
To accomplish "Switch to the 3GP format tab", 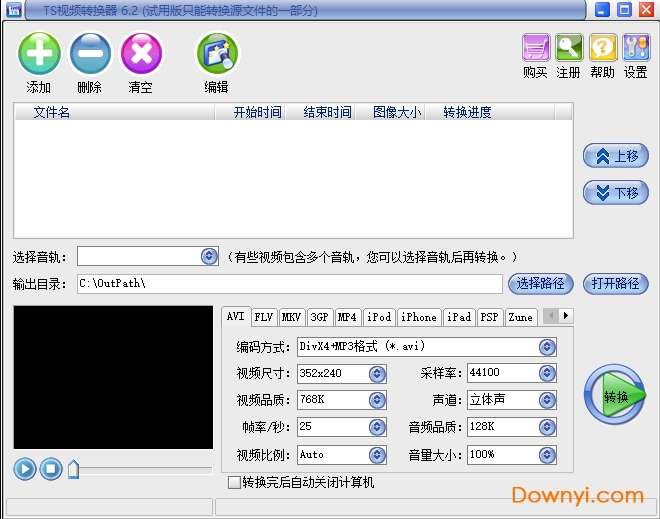I will click(319, 317).
